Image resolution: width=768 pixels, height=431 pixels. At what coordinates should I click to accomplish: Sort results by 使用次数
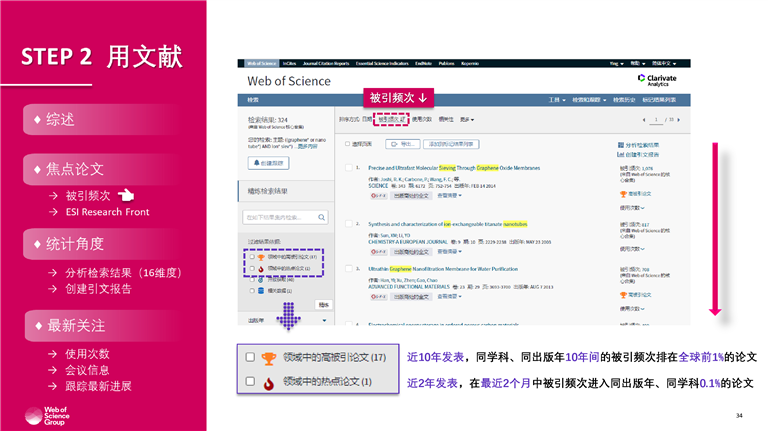pyautogui.click(x=421, y=120)
